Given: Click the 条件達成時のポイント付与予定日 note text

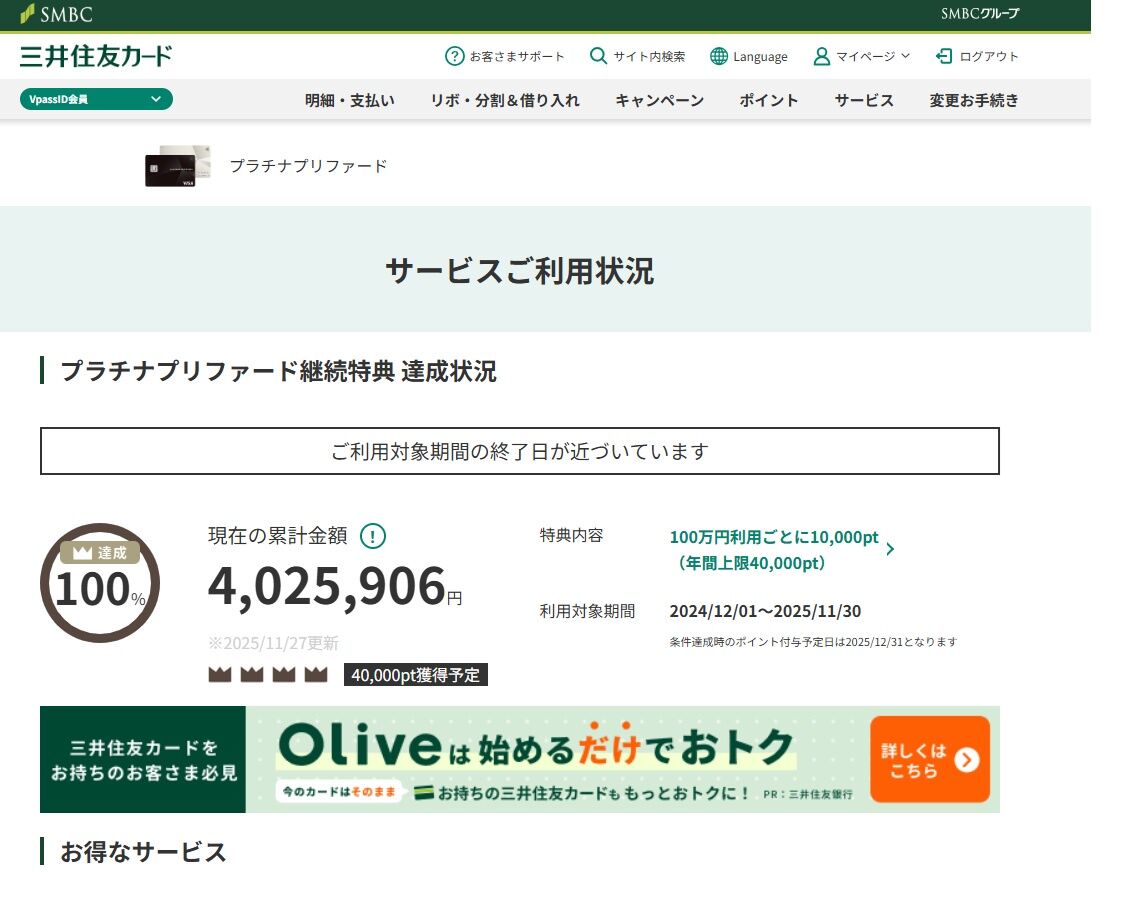Looking at the screenshot, I should [x=813, y=642].
